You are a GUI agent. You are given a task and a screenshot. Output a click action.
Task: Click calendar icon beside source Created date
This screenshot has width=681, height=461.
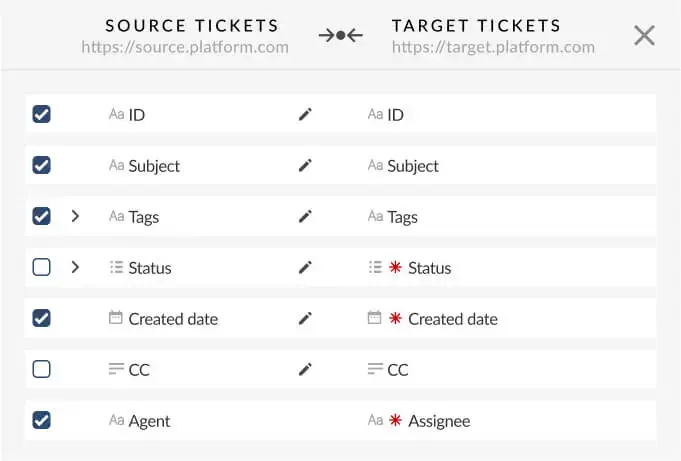point(116,319)
